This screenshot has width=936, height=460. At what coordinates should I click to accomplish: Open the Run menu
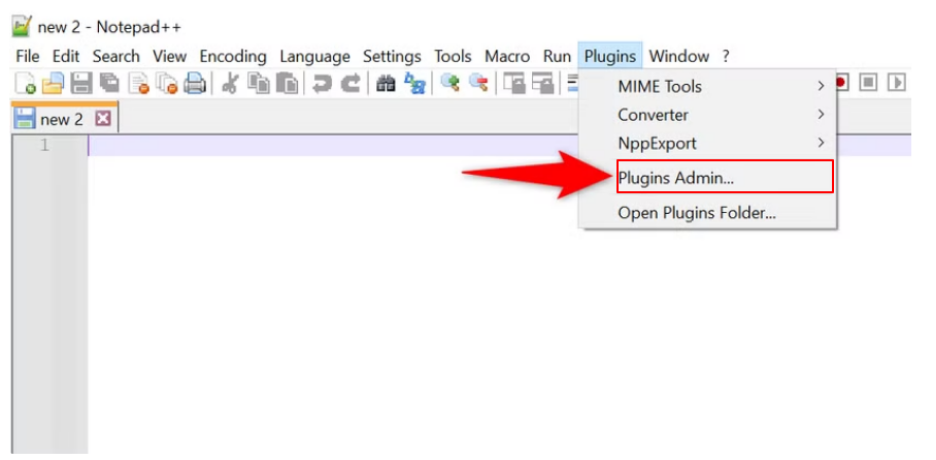point(556,57)
